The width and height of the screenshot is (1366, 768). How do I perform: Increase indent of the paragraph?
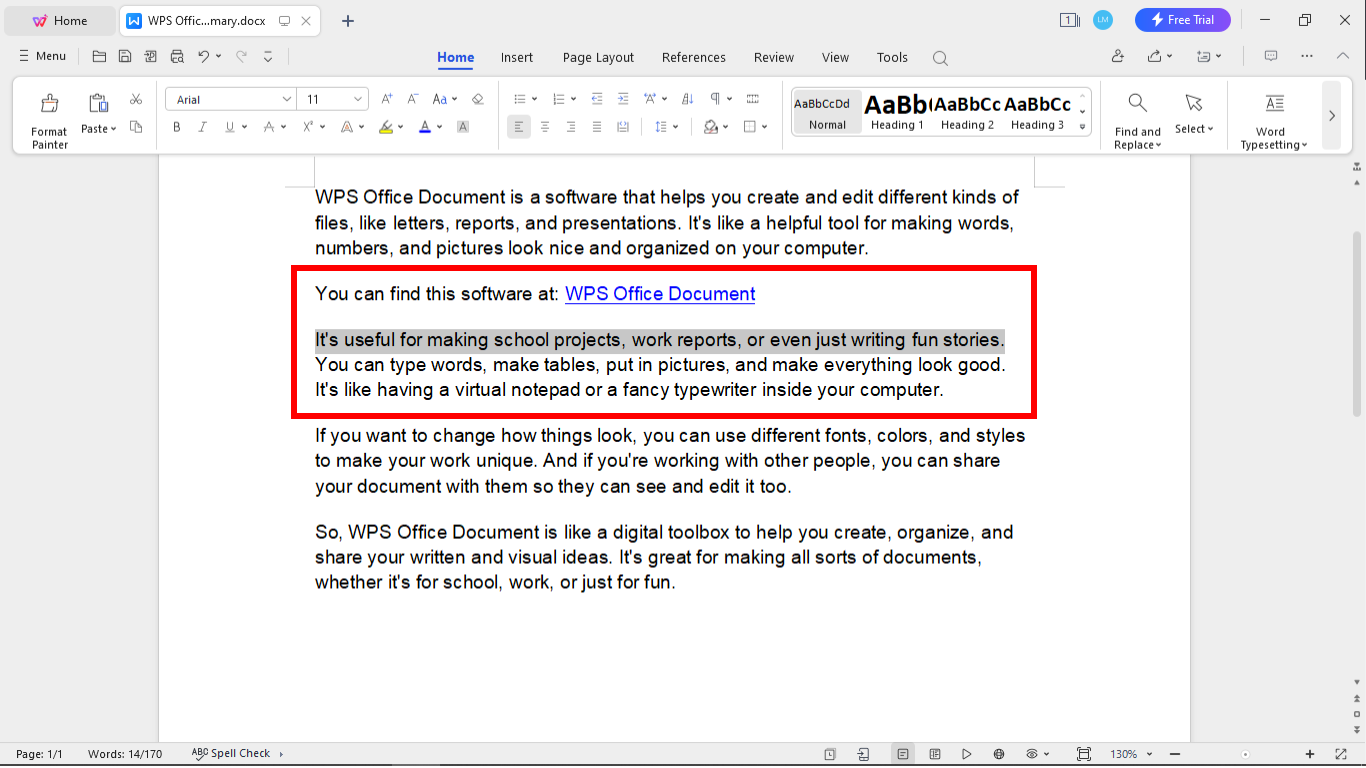click(x=623, y=98)
